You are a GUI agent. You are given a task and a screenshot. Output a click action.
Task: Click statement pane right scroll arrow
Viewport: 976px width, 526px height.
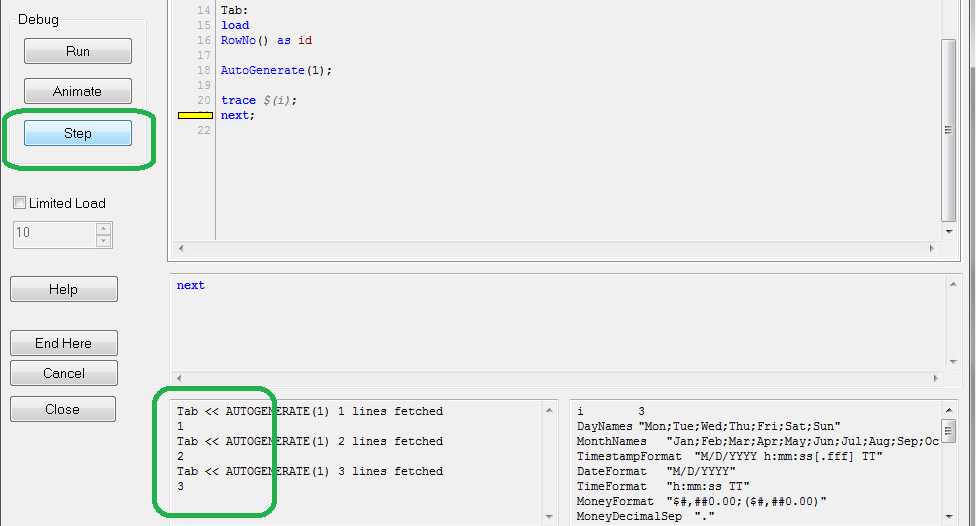pos(936,378)
